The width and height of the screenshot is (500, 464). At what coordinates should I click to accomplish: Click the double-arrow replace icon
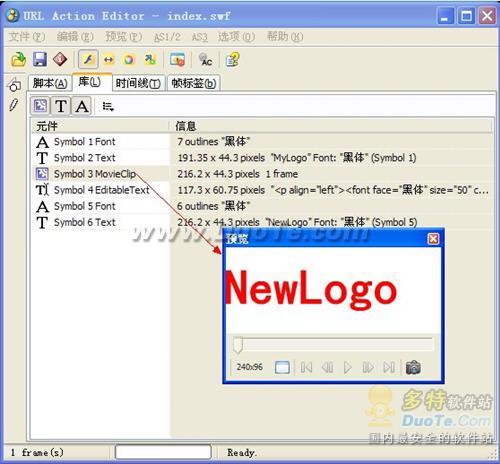[109, 60]
